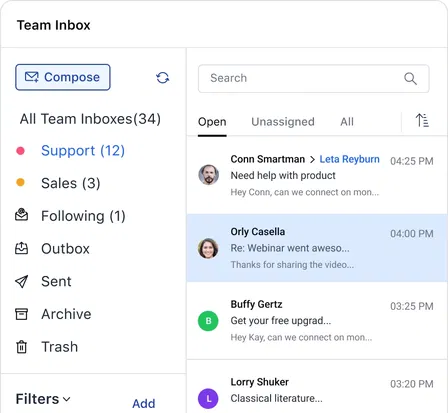
Task: Open the Trash folder
Action: pyautogui.click(x=59, y=347)
